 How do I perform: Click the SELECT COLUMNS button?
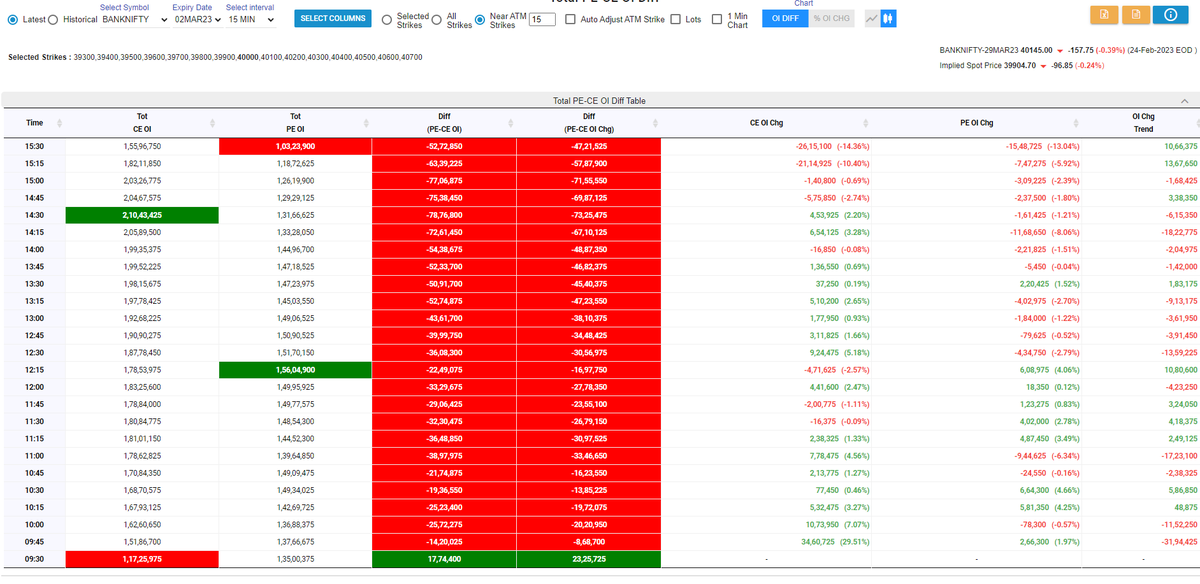[333, 19]
